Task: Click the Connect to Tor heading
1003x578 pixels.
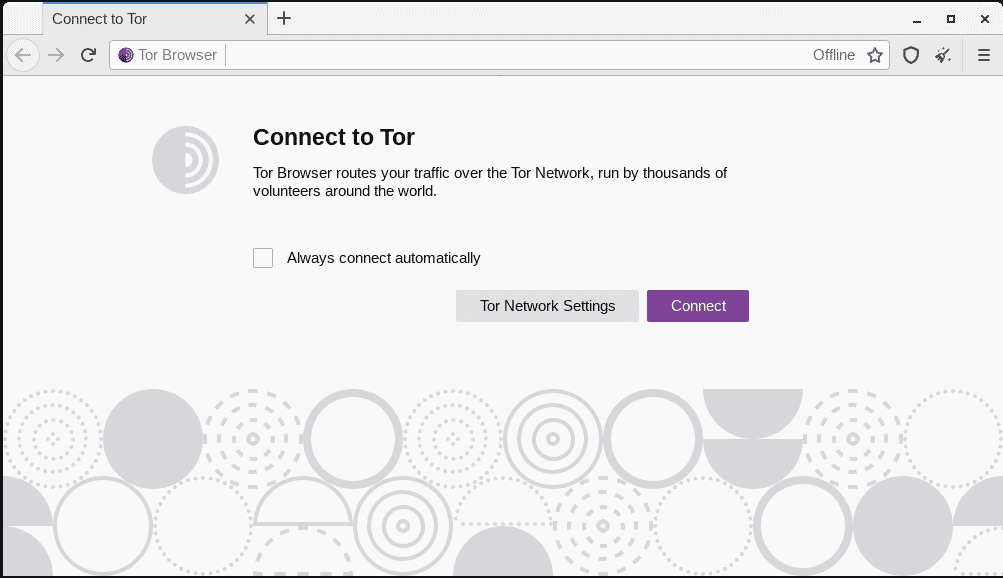Action: (x=334, y=137)
